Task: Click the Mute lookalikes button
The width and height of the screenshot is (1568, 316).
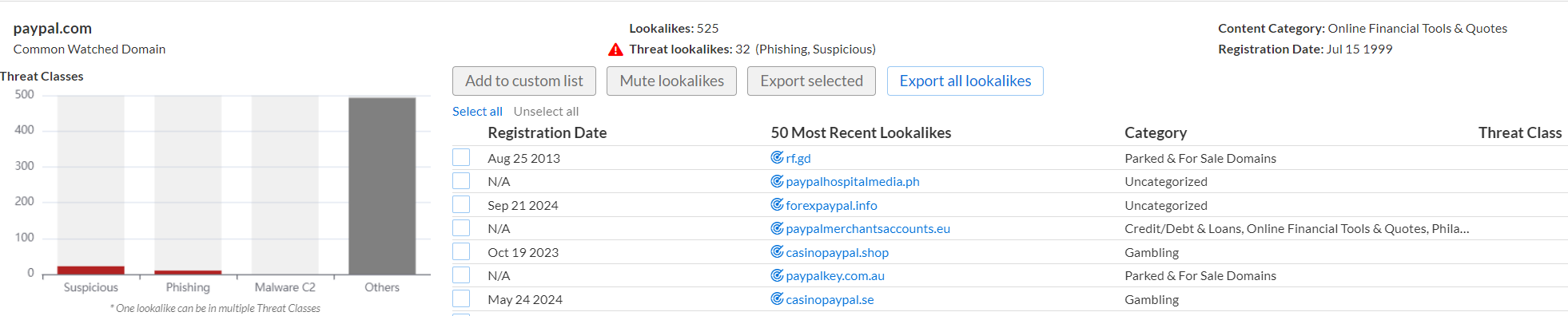Action: coord(671,81)
